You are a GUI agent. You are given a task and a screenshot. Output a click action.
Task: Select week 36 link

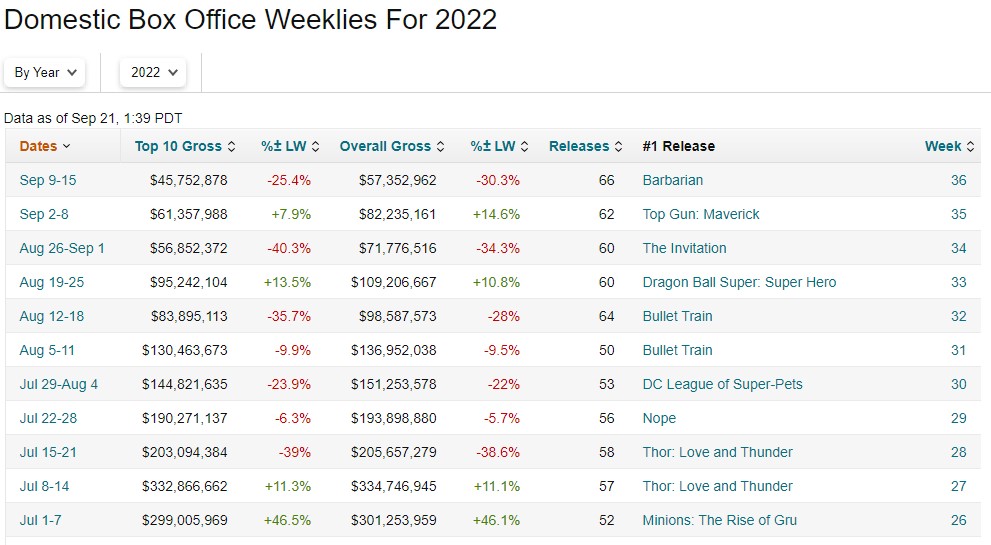(958, 180)
